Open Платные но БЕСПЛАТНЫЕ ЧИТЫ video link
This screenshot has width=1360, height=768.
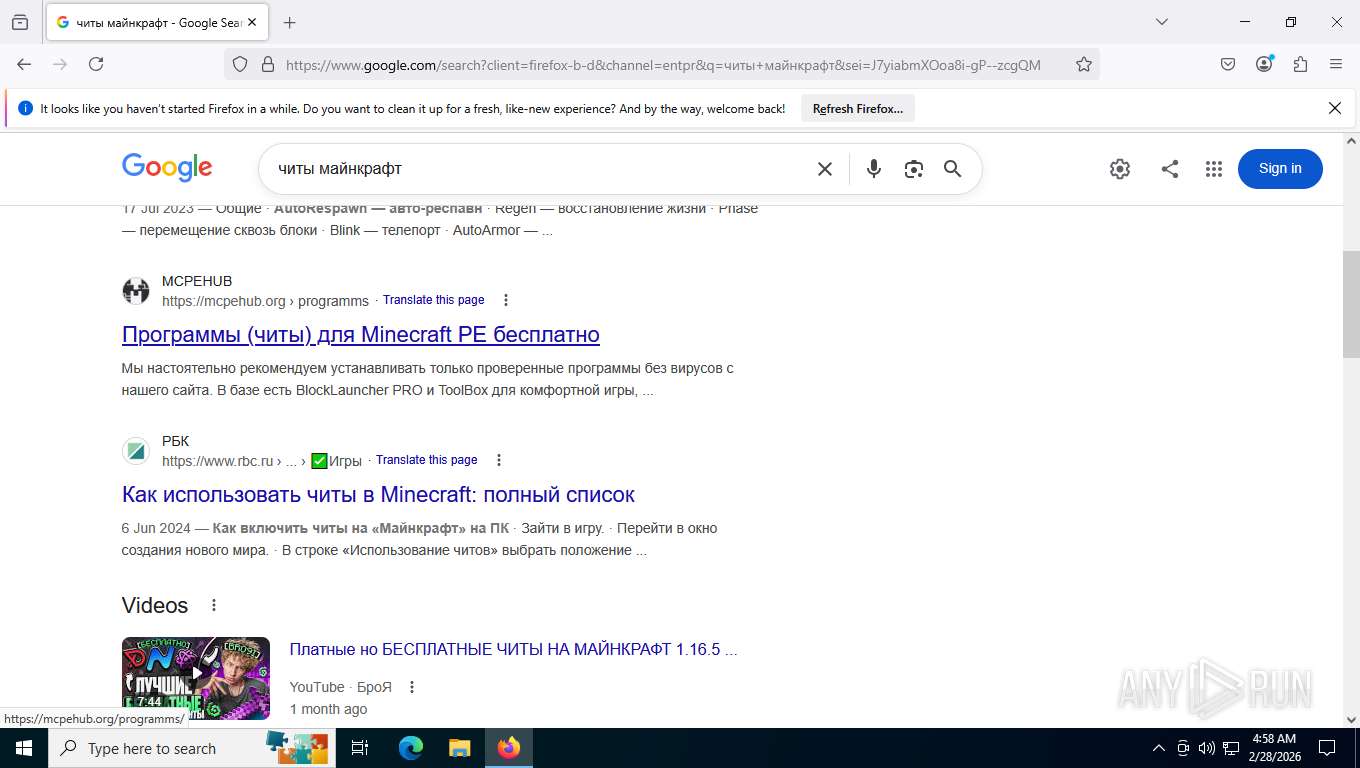(x=513, y=649)
